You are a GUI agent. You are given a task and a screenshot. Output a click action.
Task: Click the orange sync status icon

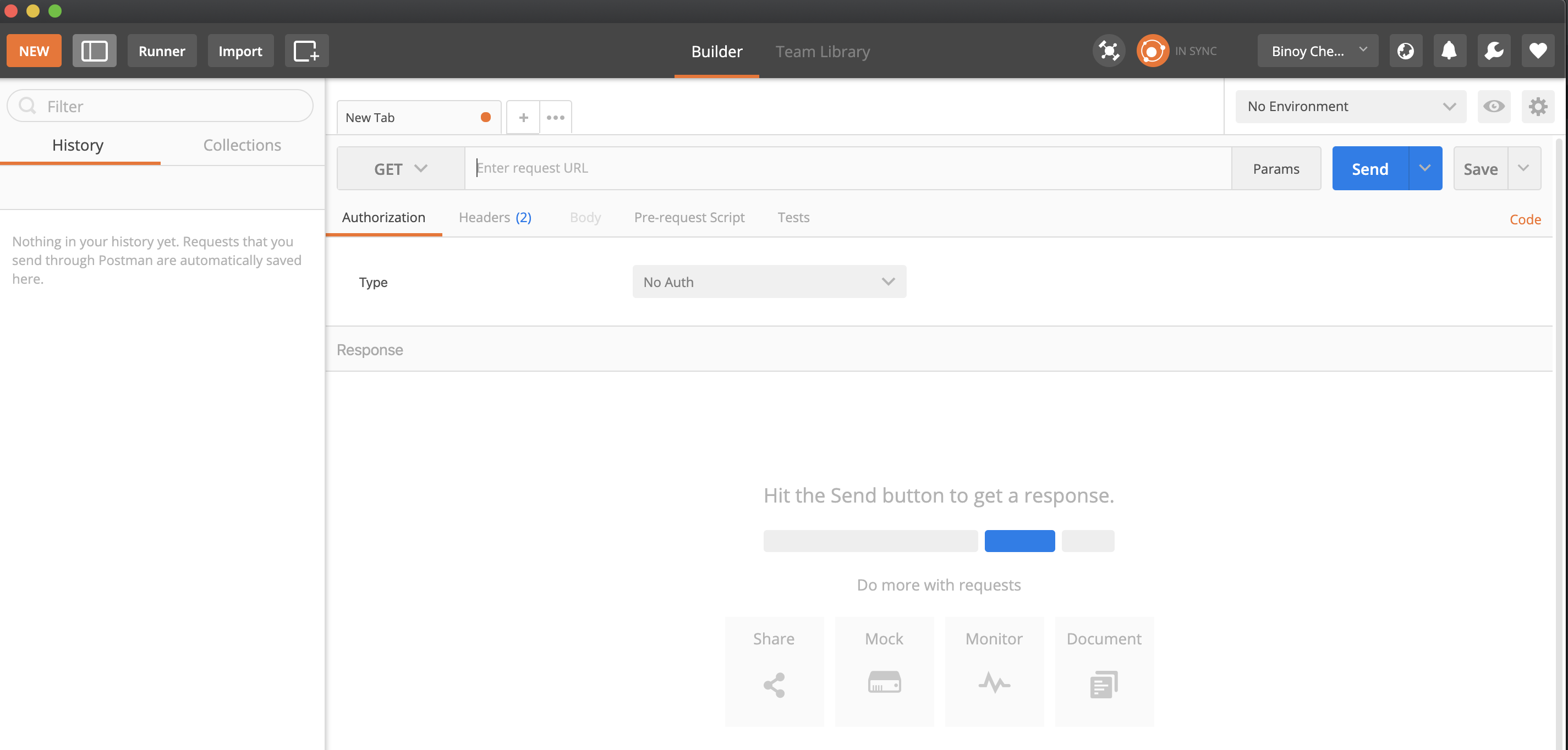click(1152, 51)
